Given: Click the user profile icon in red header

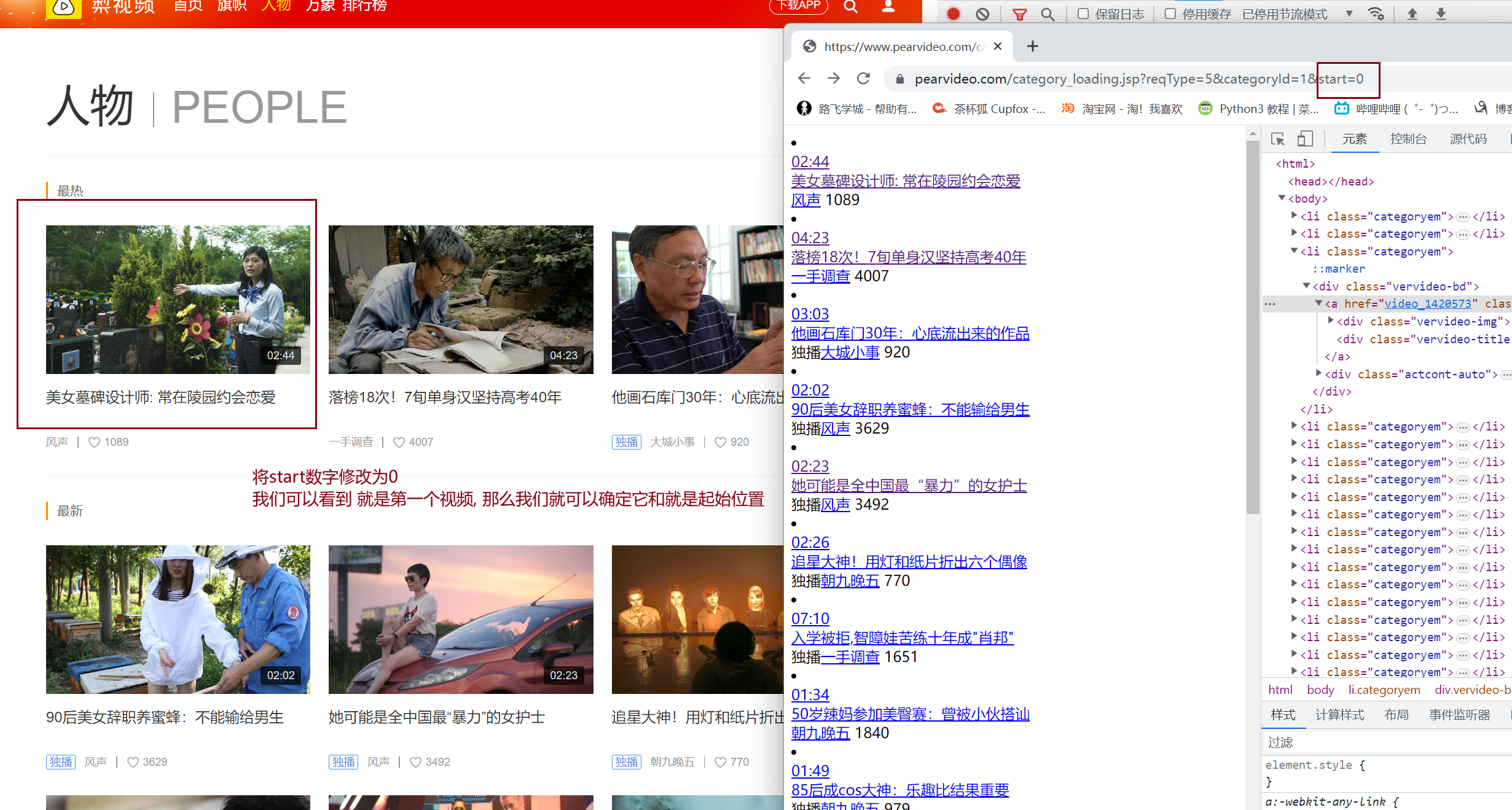Looking at the screenshot, I should click(888, 6).
